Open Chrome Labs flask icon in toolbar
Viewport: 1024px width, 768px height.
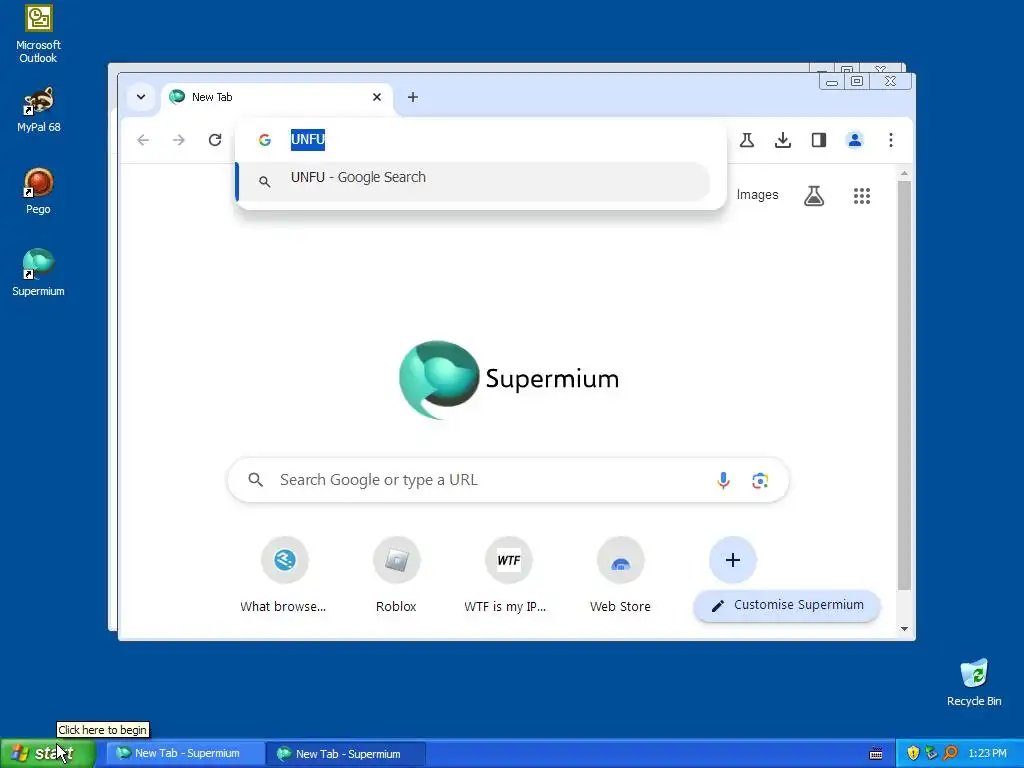click(x=747, y=140)
